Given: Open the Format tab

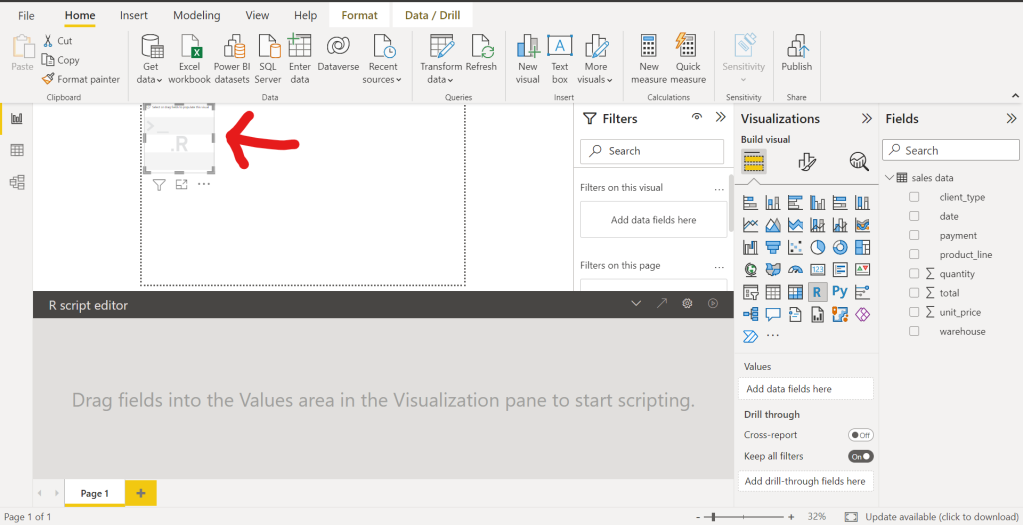Looking at the screenshot, I should (x=359, y=15).
